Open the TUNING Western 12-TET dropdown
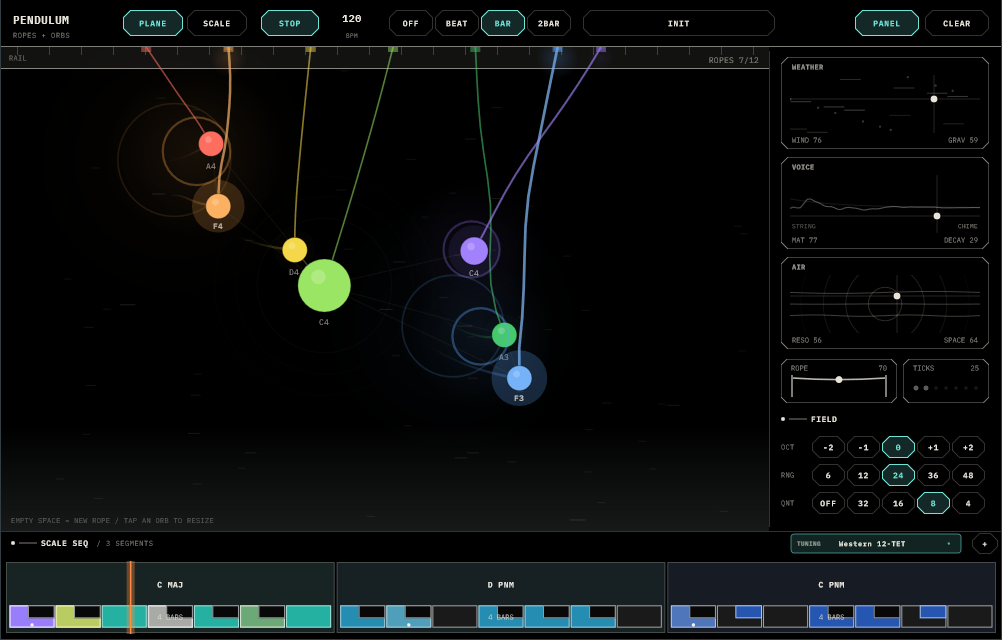 click(x=875, y=544)
